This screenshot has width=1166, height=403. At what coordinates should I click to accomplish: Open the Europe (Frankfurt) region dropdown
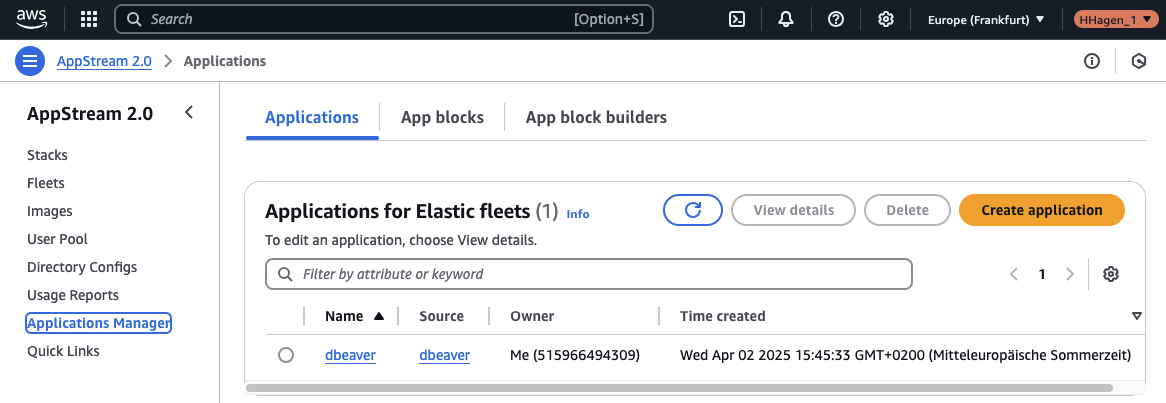tap(985, 20)
